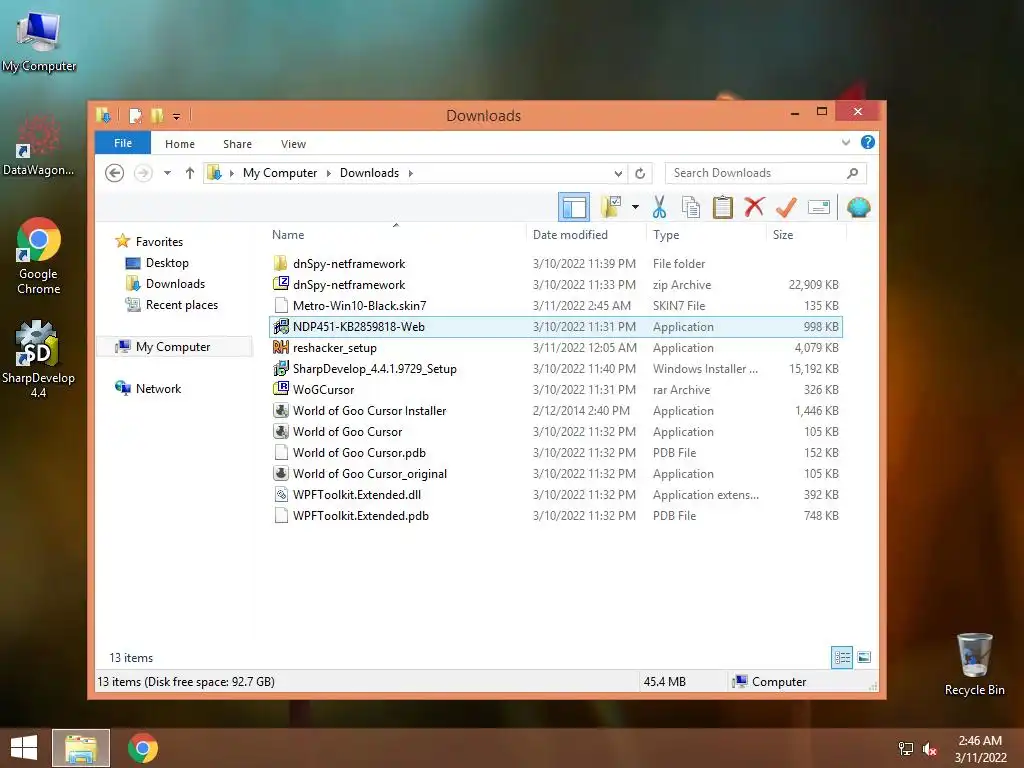
Task: Open the dropdown arrow beside folder options icon
Action: (x=635, y=208)
